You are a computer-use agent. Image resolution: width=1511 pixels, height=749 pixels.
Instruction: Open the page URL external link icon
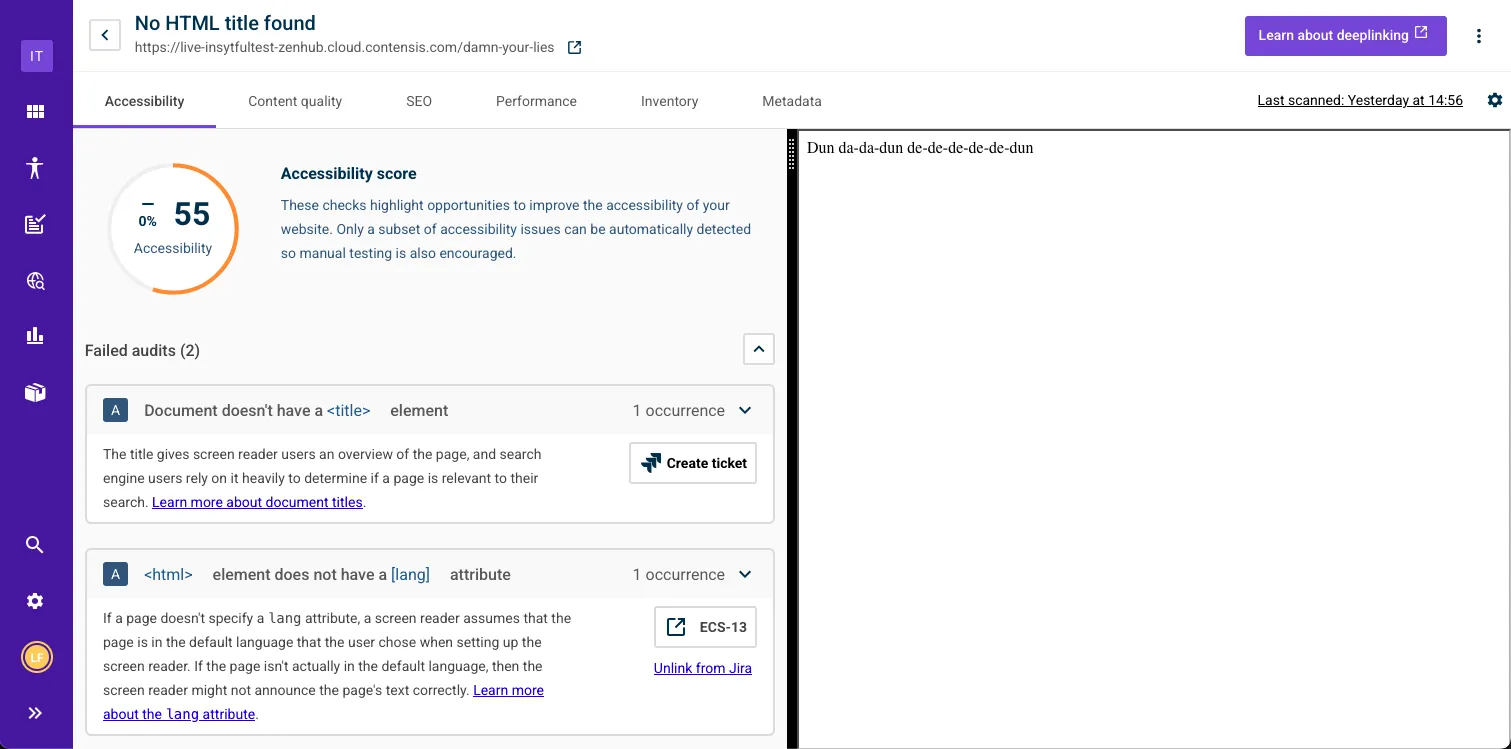coord(574,47)
